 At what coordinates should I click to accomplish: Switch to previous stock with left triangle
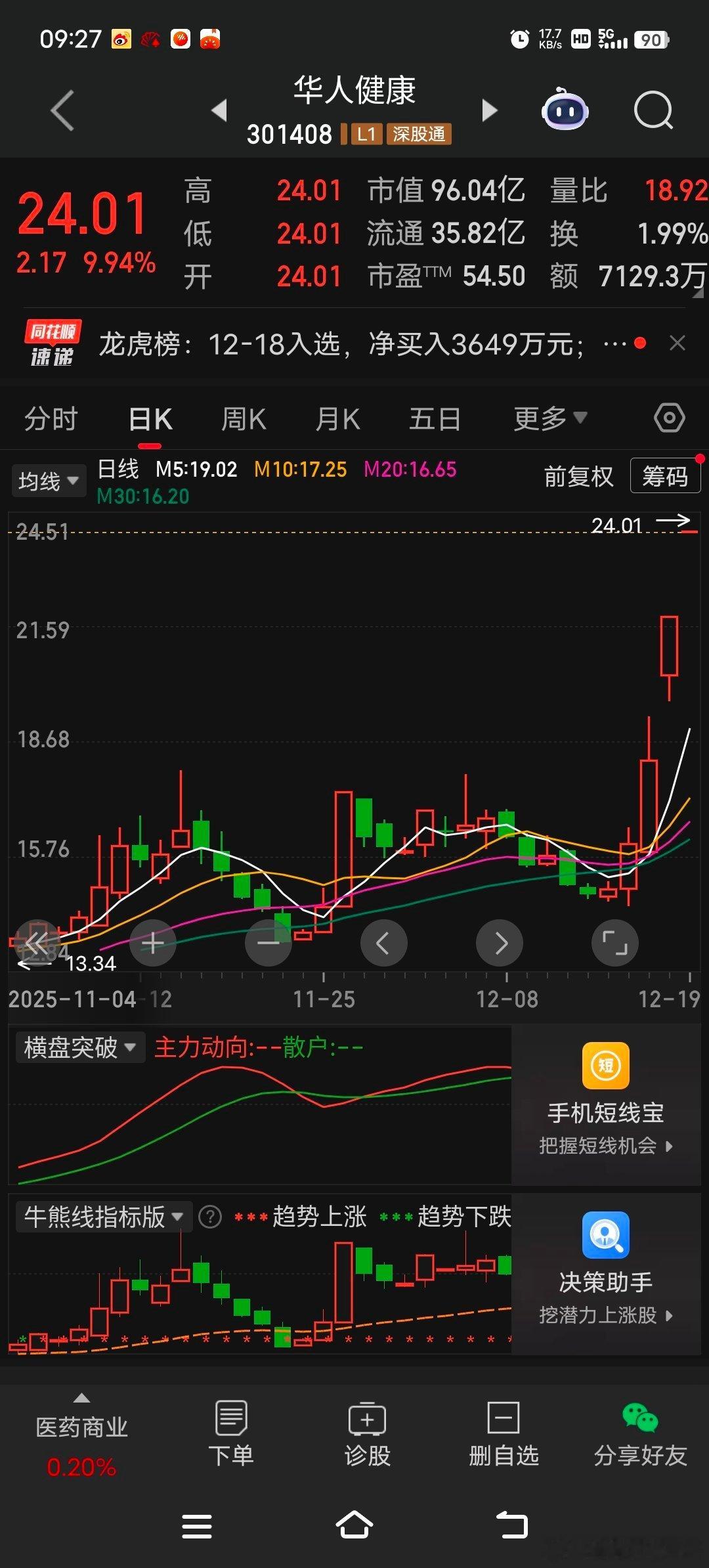(220, 110)
